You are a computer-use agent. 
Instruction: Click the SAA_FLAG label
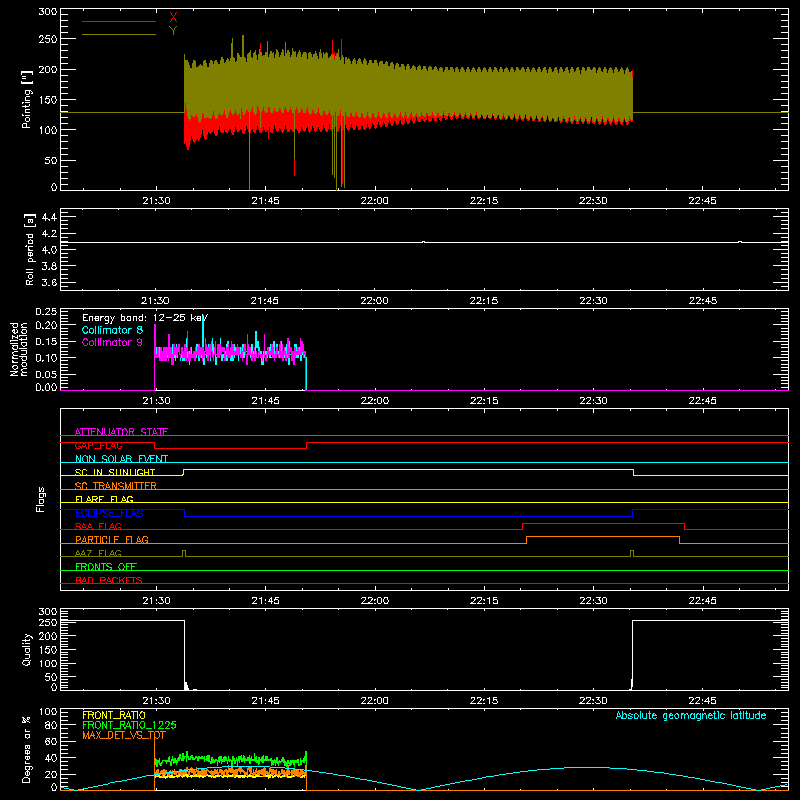tap(98, 526)
